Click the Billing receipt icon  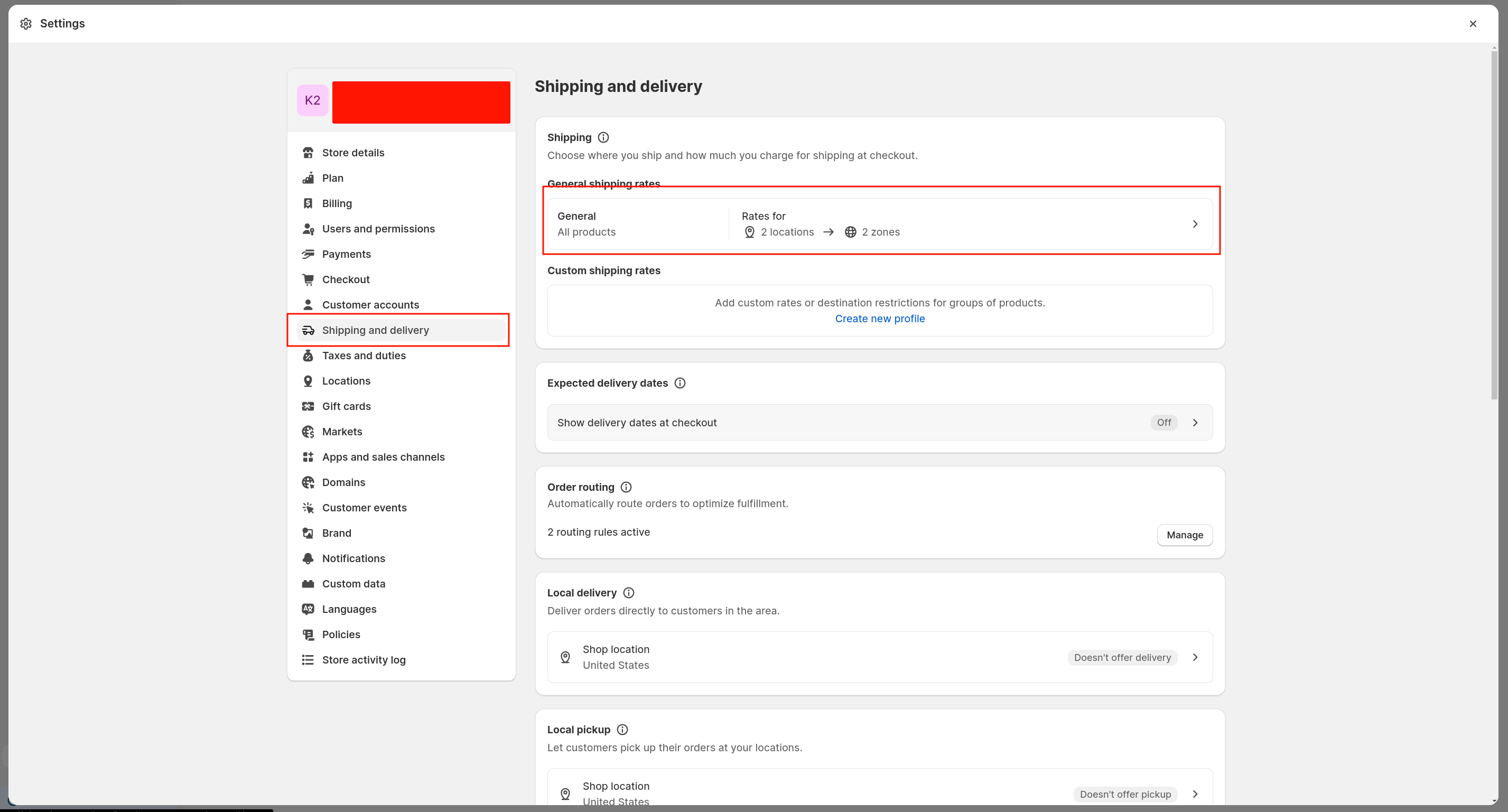tap(308, 203)
